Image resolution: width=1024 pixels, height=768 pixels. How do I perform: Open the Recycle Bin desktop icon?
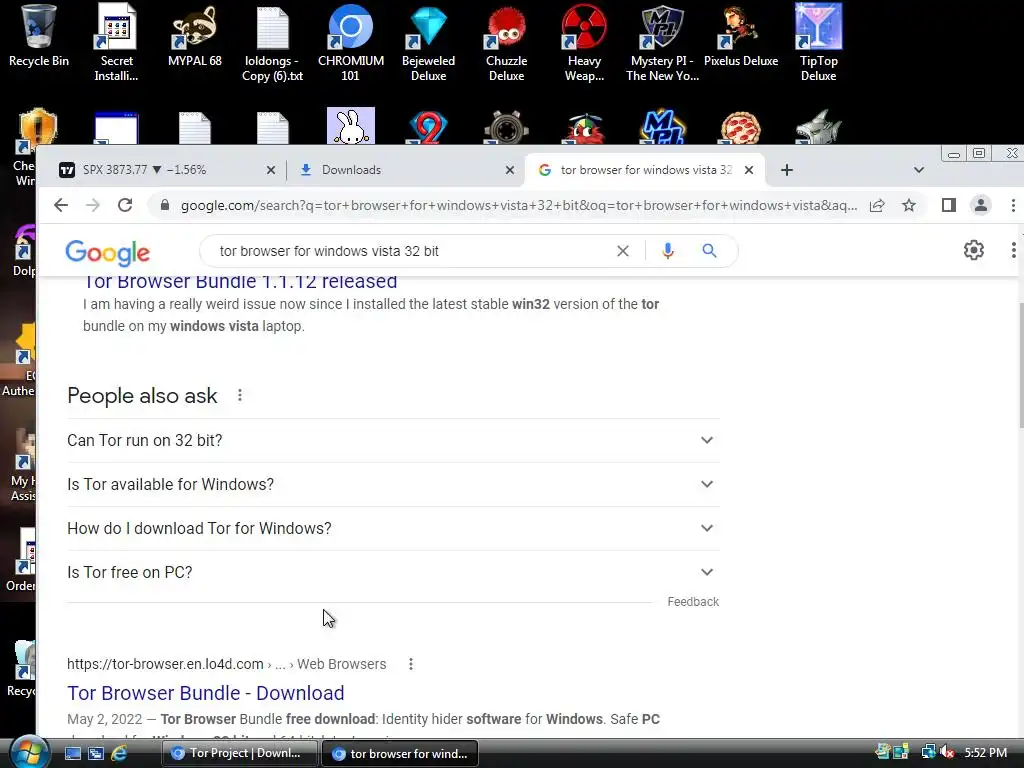point(39,36)
